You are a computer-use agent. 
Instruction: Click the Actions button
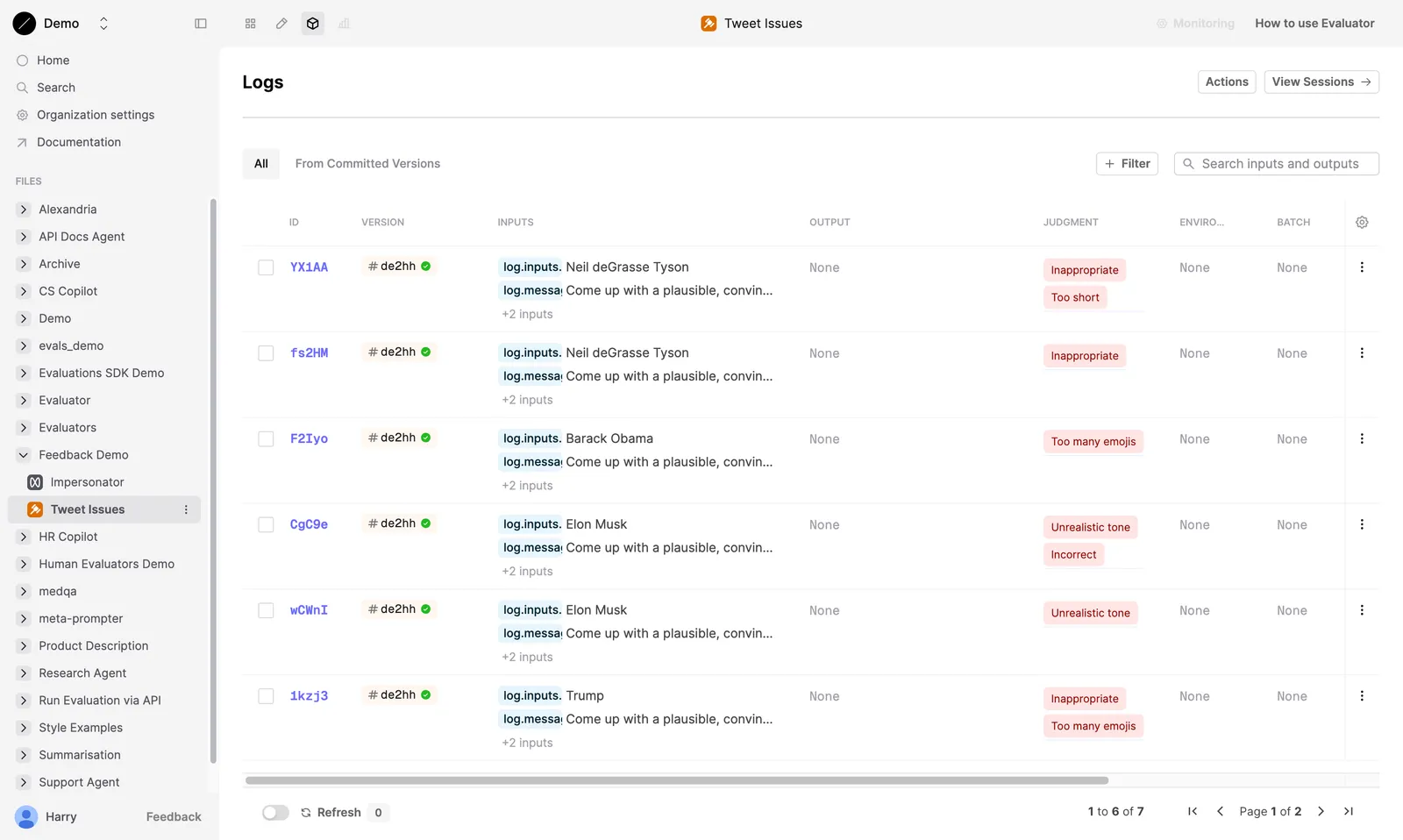[x=1227, y=82]
